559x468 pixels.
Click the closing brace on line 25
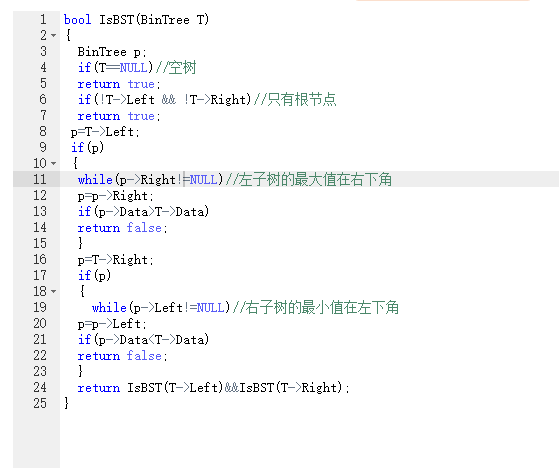[x=66, y=403]
